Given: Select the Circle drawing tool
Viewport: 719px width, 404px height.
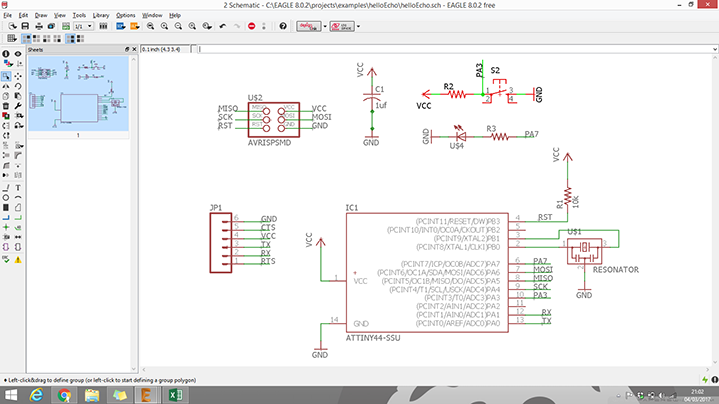Looking at the screenshot, I should point(6,198).
